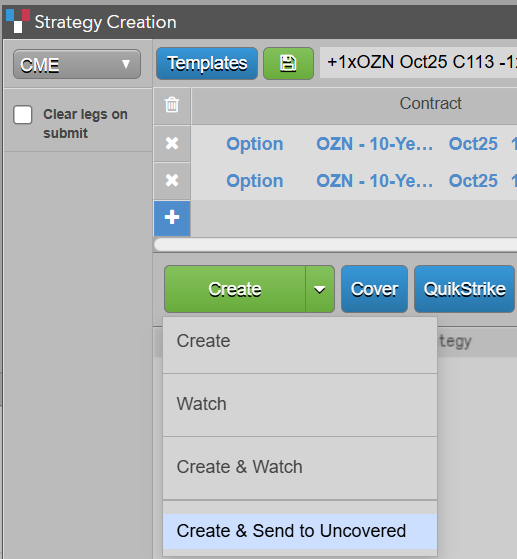Remove the second OZN option leg
The height and width of the screenshot is (559, 517).
(172, 180)
